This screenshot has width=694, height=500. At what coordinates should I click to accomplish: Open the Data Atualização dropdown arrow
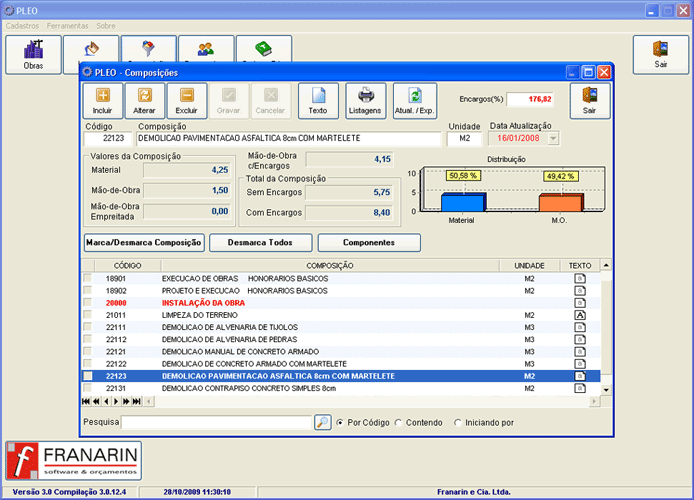click(x=553, y=138)
